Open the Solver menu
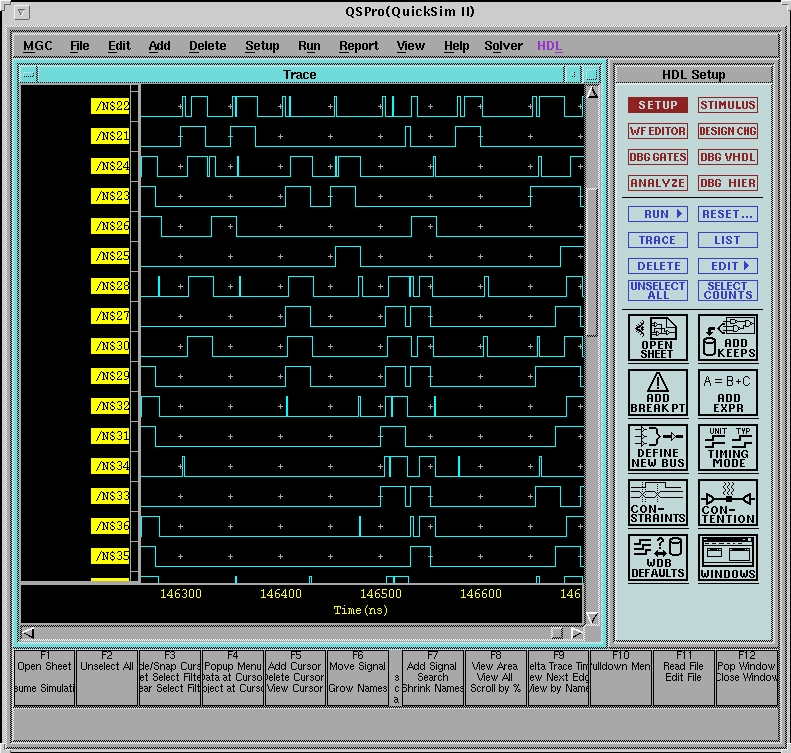This screenshot has width=791, height=753. pos(503,46)
